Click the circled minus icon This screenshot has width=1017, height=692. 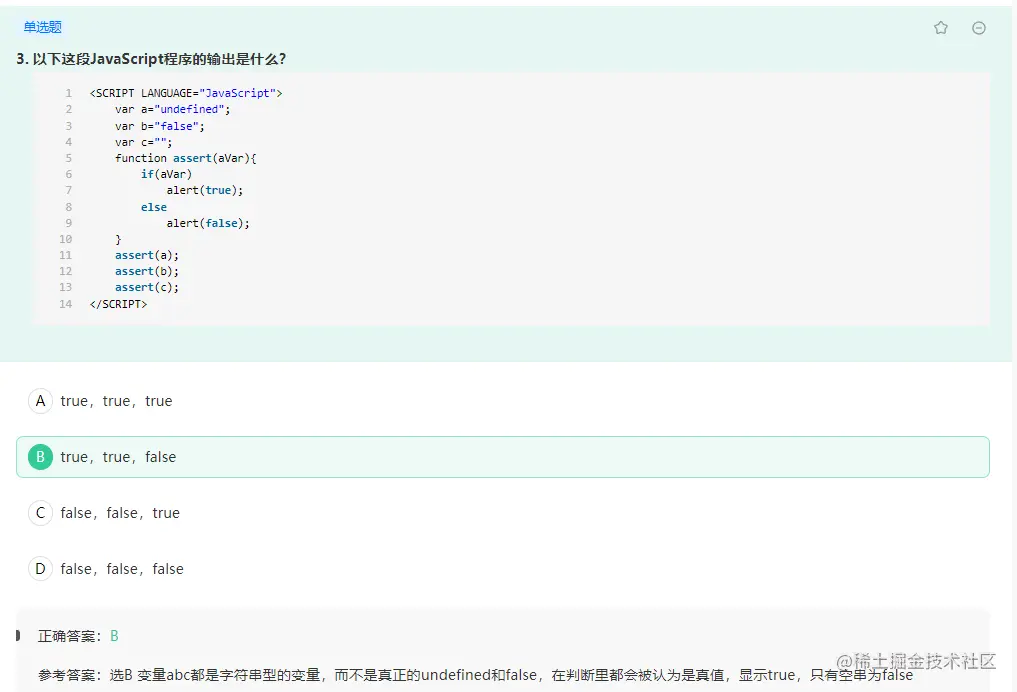coord(979,28)
